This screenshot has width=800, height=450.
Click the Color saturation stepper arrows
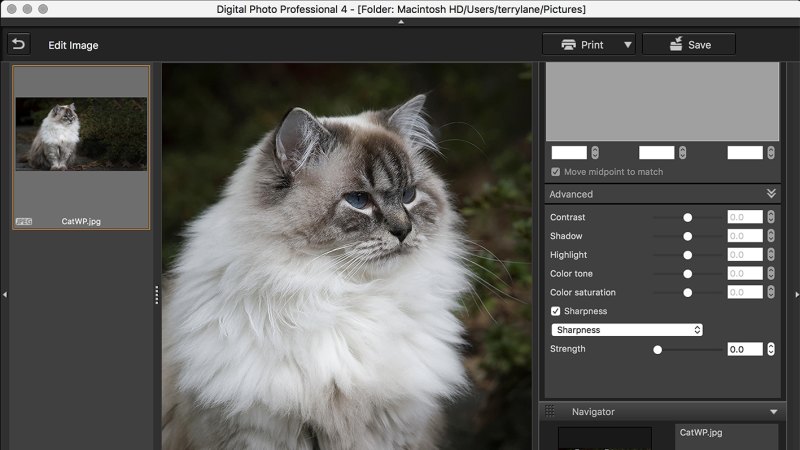tap(771, 292)
